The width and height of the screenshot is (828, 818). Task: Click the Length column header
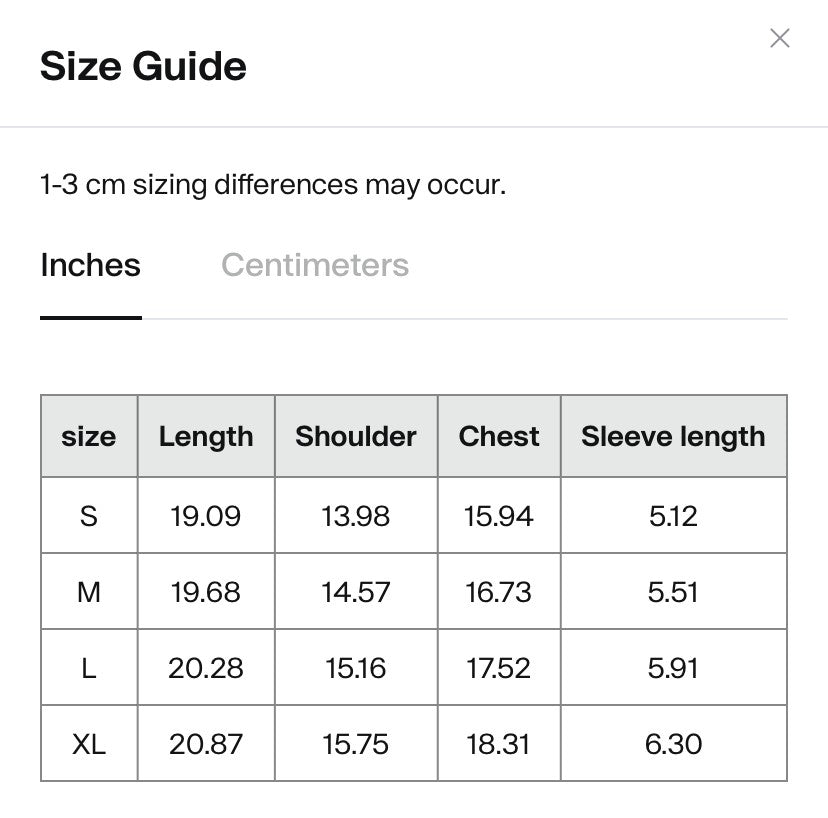(x=206, y=436)
